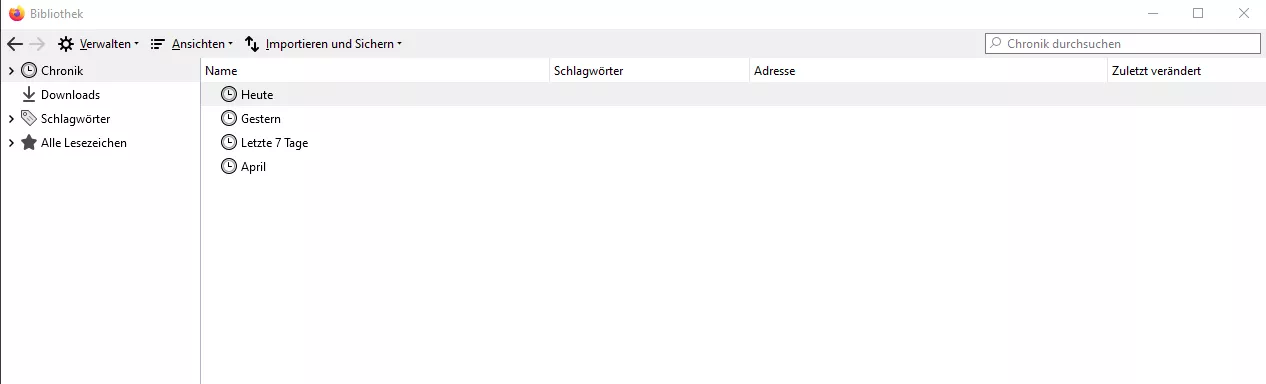
Task: Expand the Alle Lesezeichen tree node
Action: pos(11,143)
